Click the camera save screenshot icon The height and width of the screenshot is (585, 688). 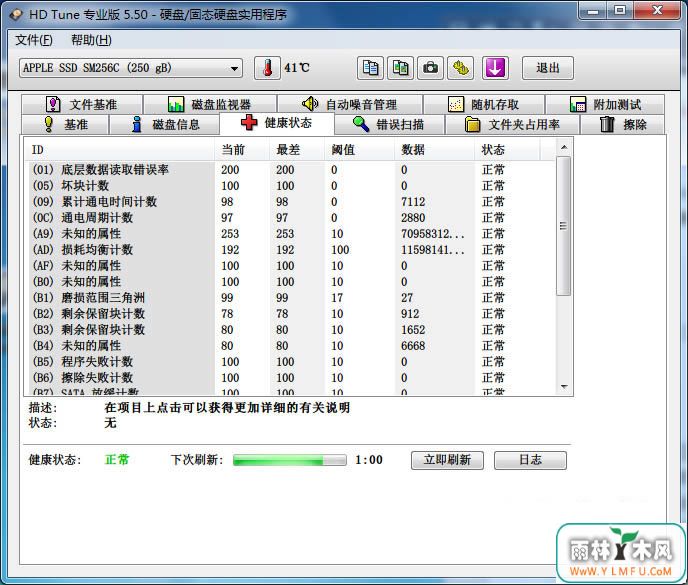(430, 68)
